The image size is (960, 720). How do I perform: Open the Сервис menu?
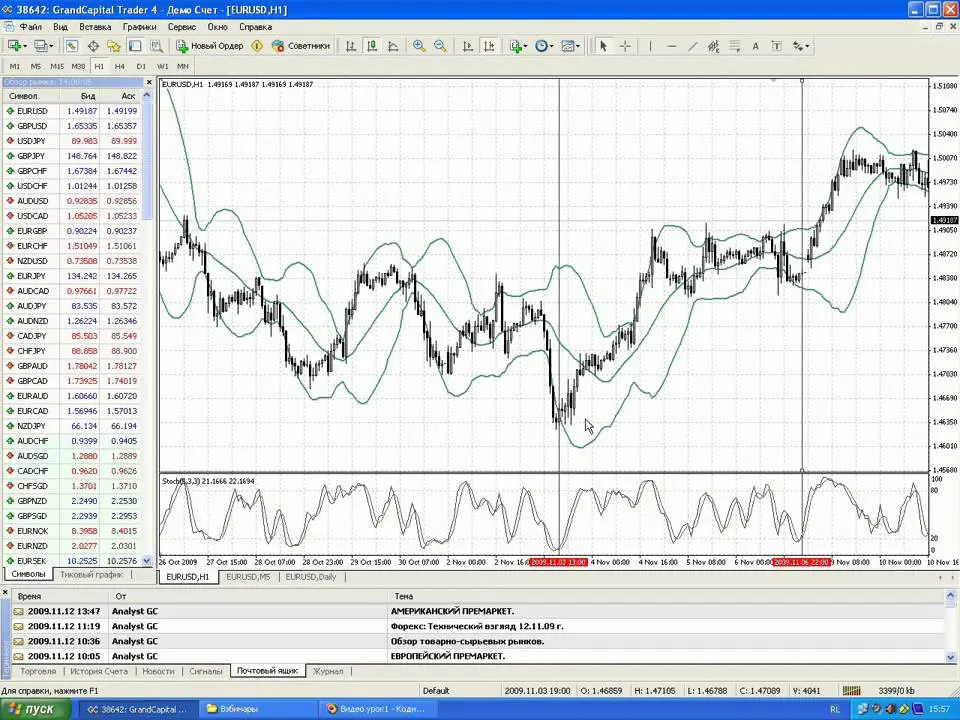181,27
